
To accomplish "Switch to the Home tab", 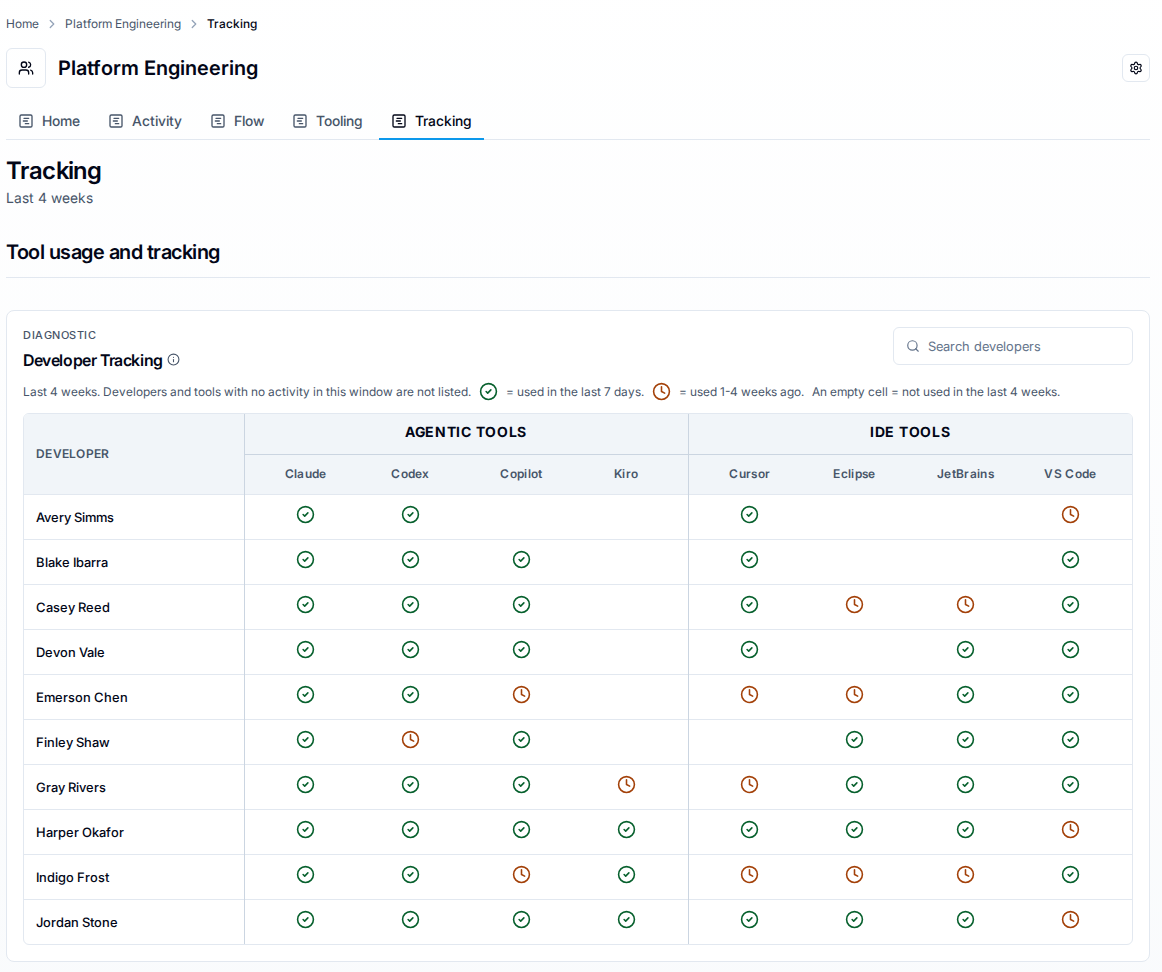I will click(49, 122).
